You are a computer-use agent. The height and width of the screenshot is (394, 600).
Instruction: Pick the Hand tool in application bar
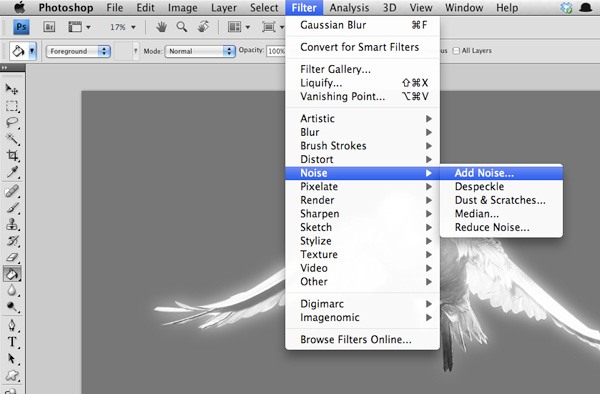[x=161, y=27]
